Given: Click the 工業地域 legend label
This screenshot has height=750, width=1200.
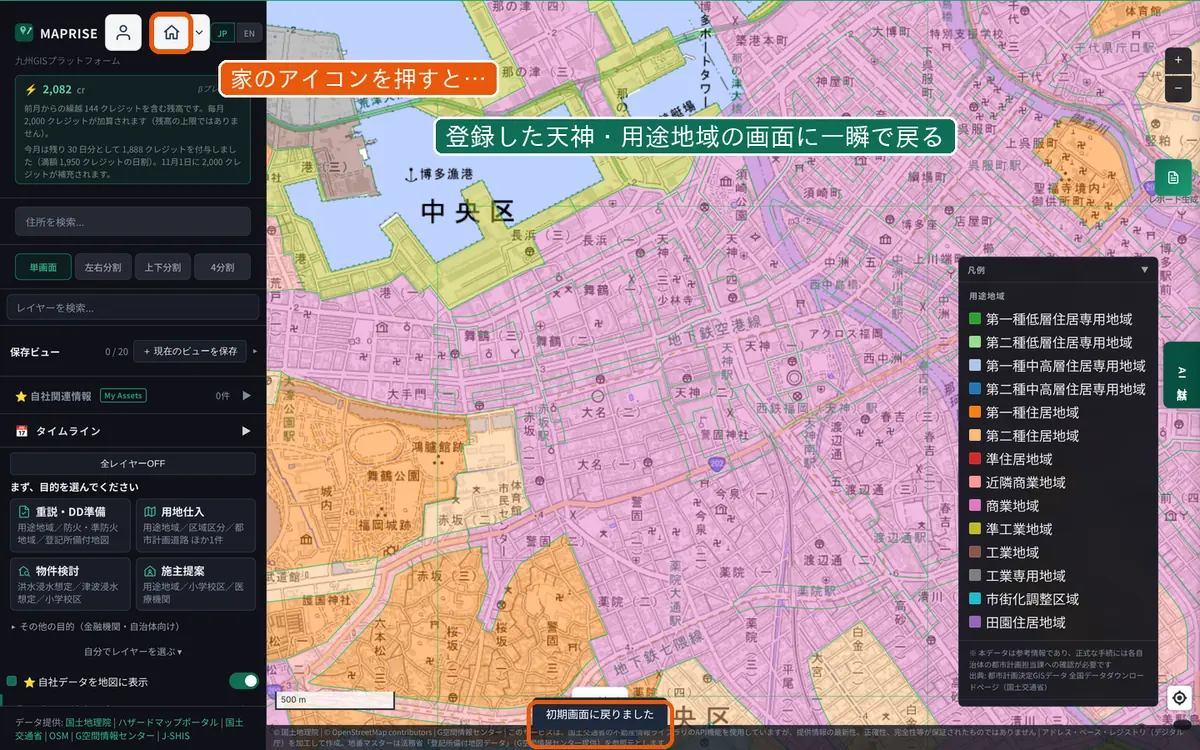Looking at the screenshot, I should coord(1012,552).
